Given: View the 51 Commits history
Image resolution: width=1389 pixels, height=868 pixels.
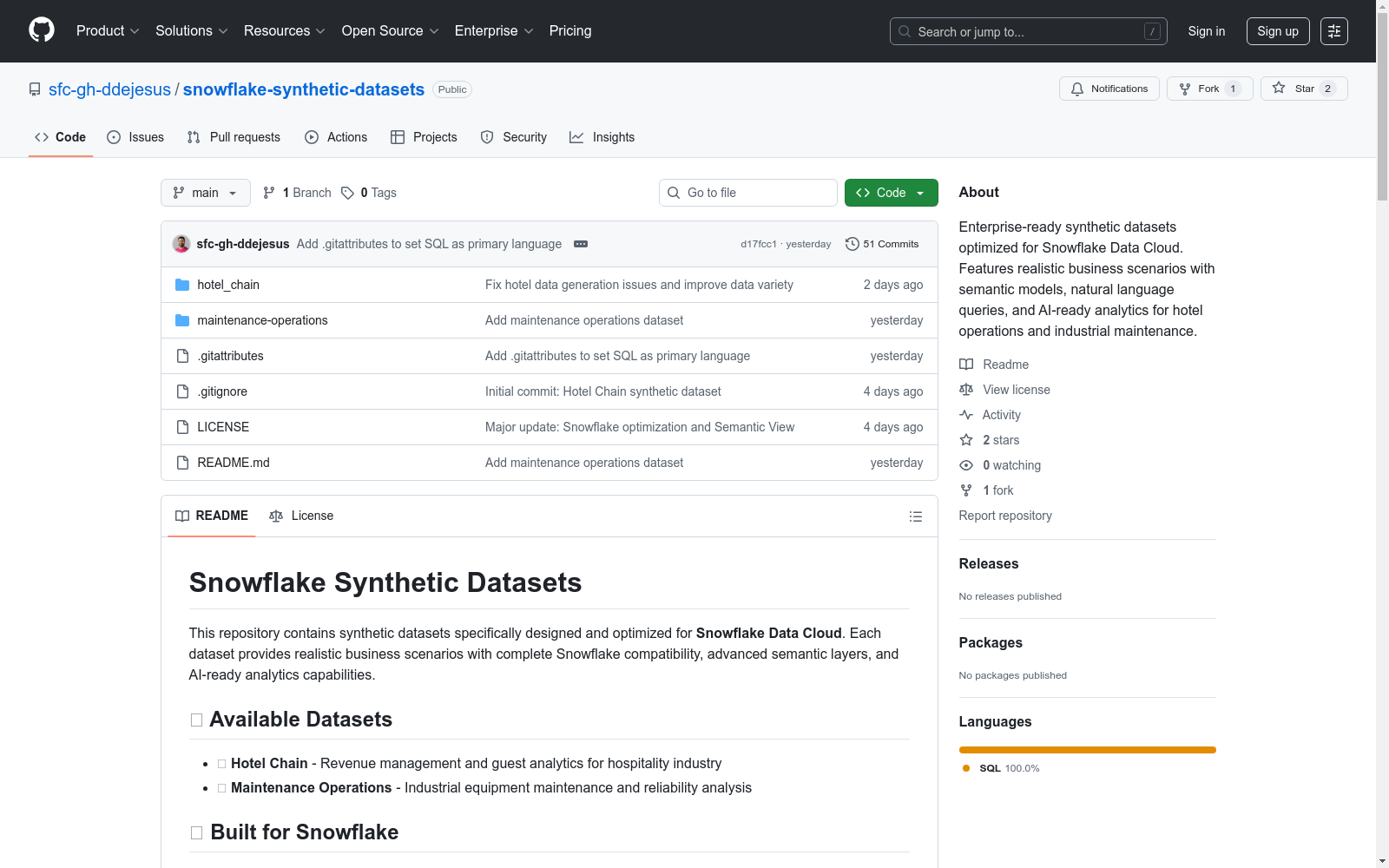Looking at the screenshot, I should pos(882,244).
